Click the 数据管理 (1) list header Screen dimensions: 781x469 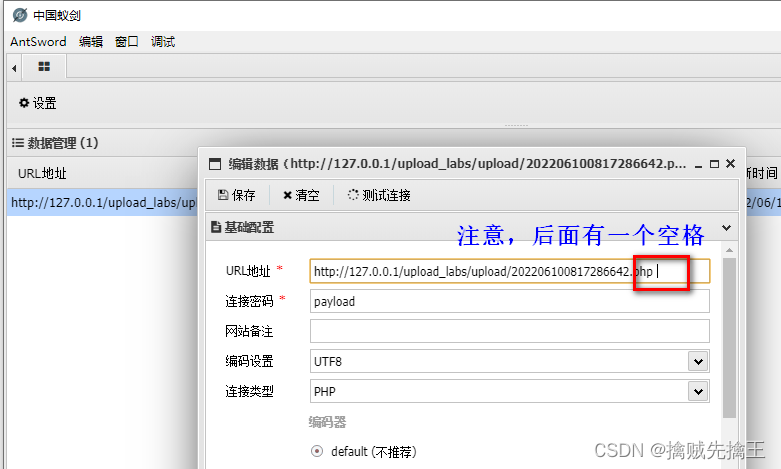click(x=55, y=143)
